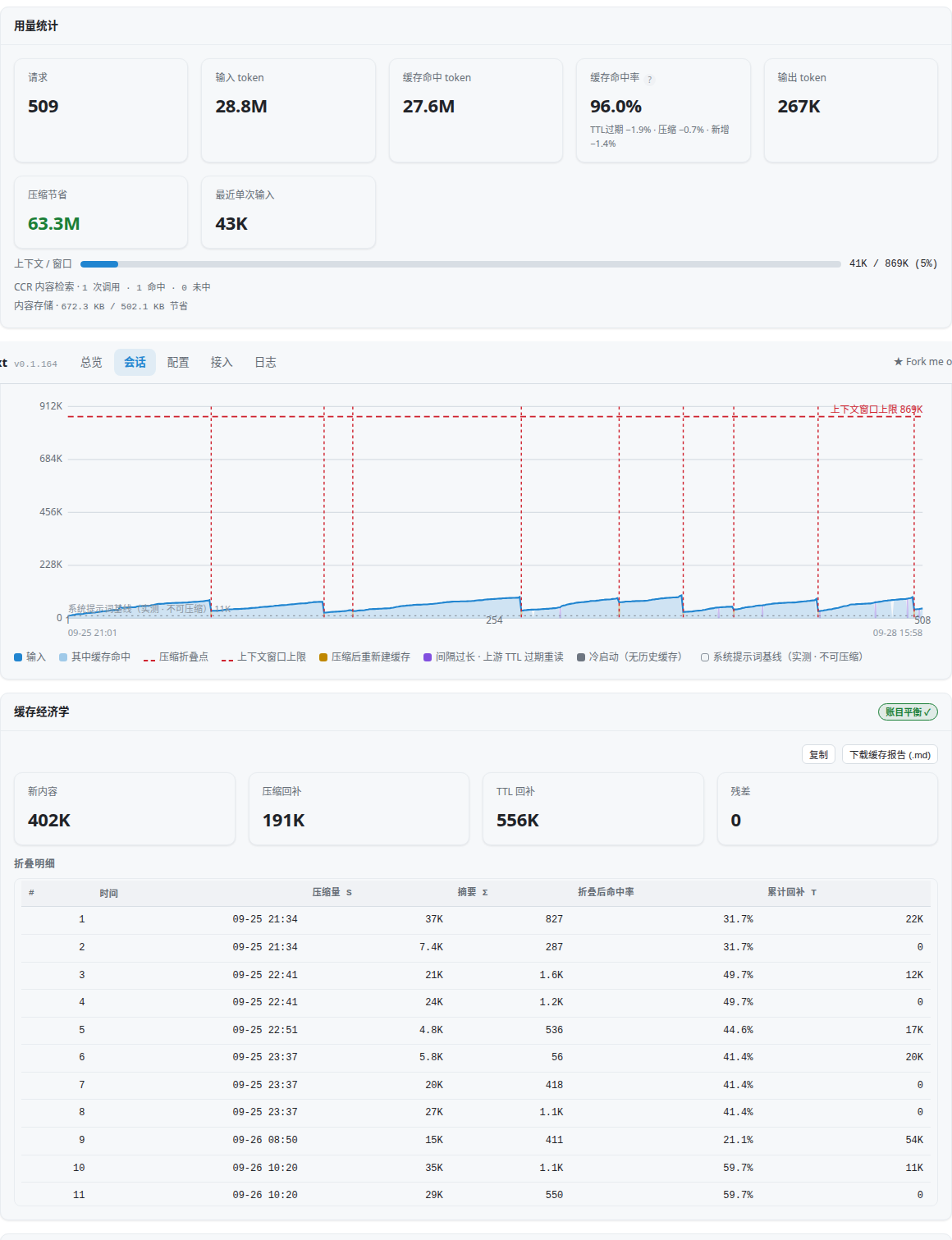
Task: Go to the 日志 tab
Action: click(x=265, y=362)
